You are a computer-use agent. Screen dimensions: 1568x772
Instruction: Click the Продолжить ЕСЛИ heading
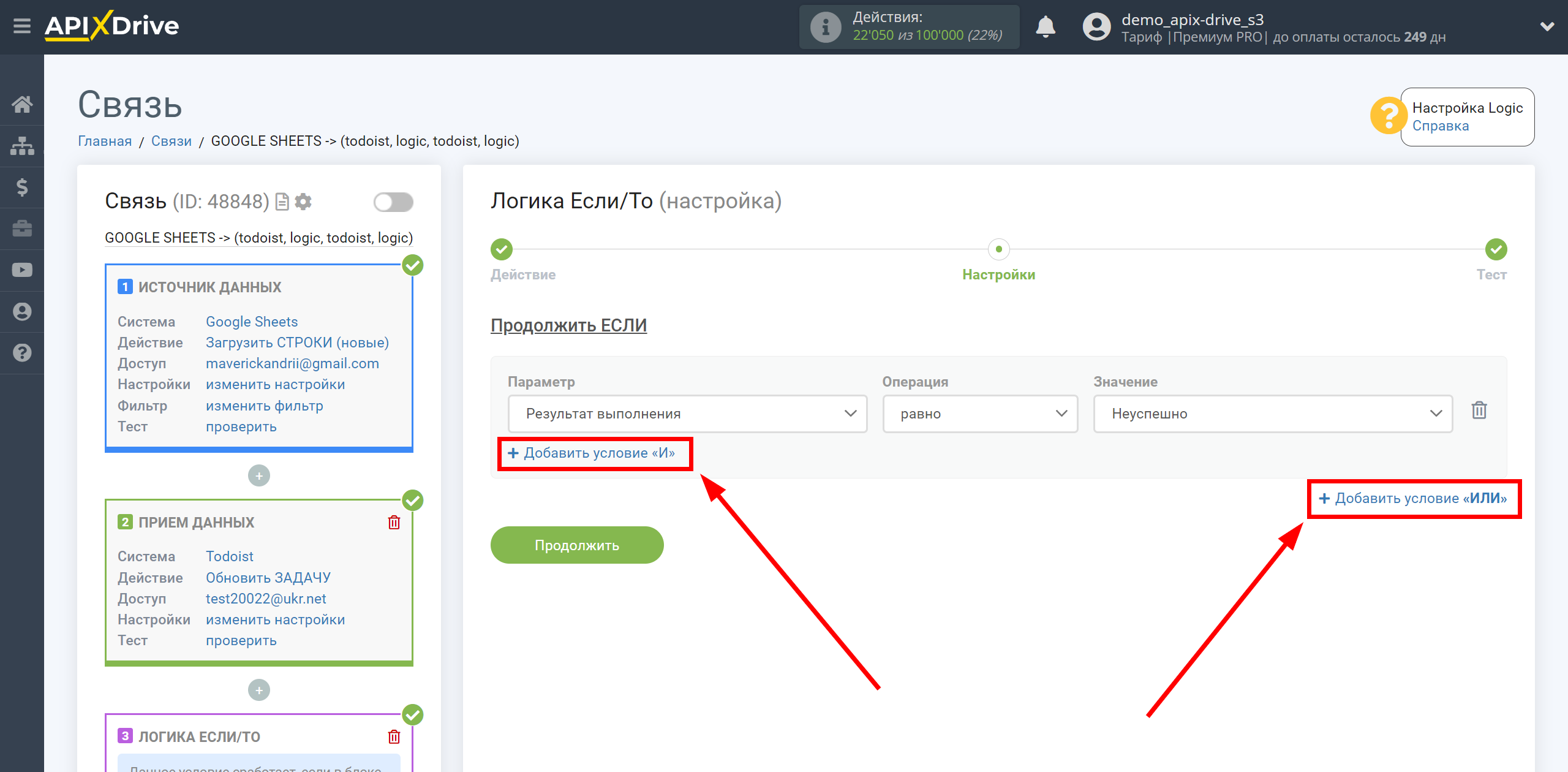pyautogui.click(x=568, y=325)
